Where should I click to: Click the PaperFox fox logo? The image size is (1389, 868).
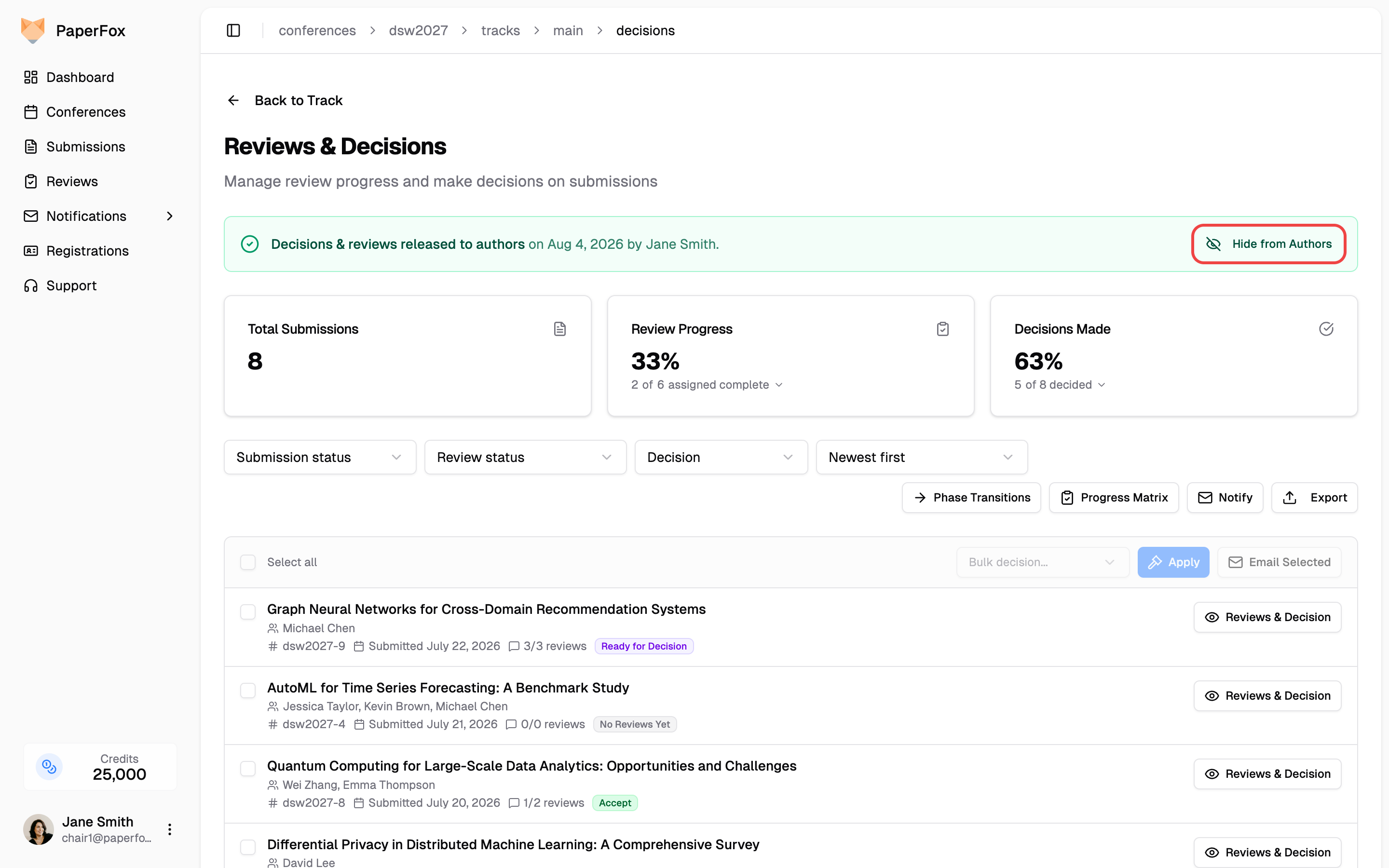click(x=33, y=30)
